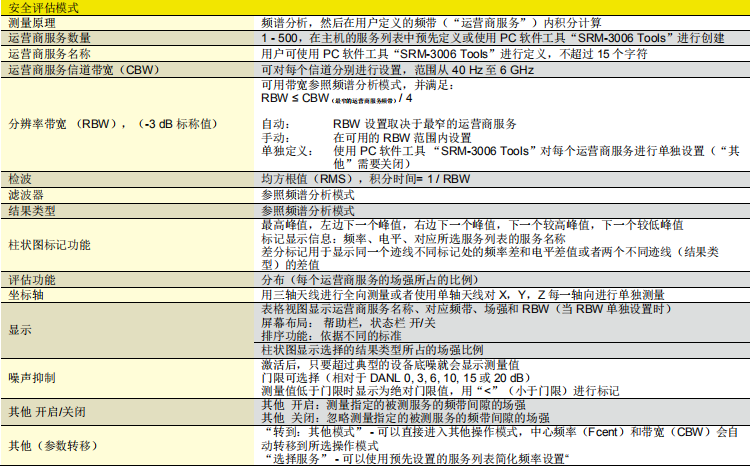The height and width of the screenshot is (469, 753).
Task: Select the 评估功能 row label
Action: [32, 280]
